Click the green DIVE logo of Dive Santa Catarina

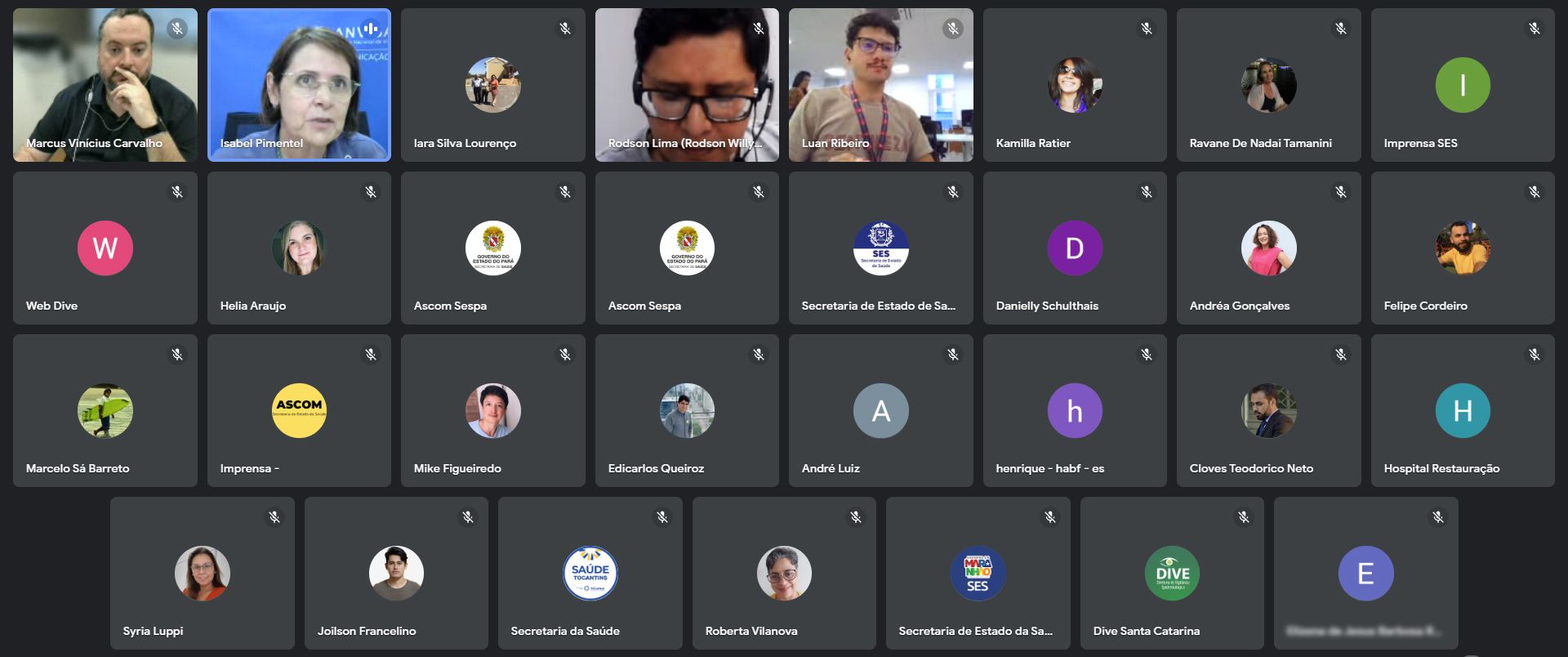pos(1172,573)
